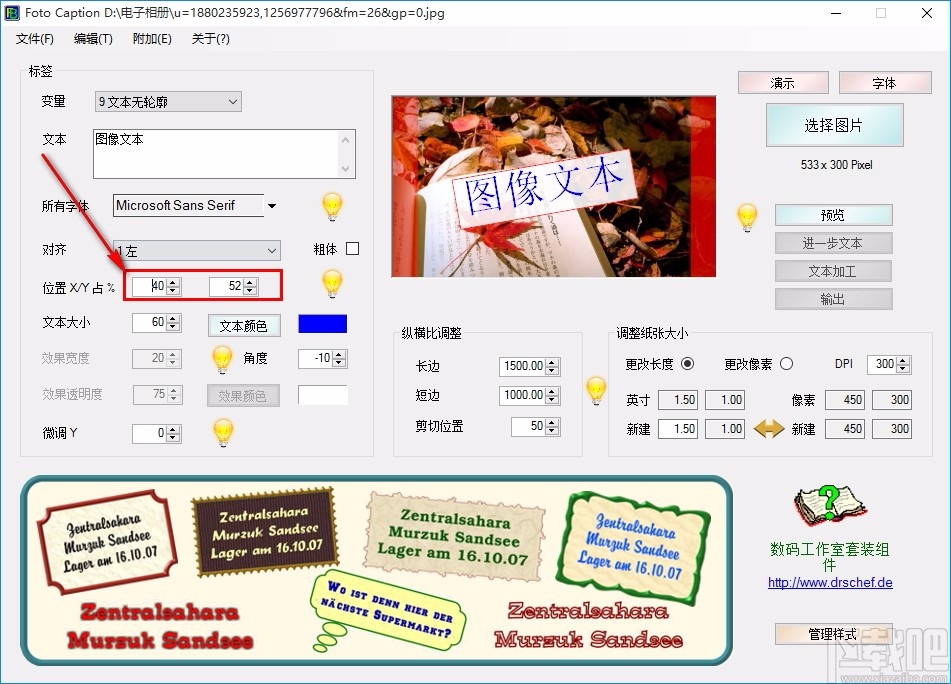Click the lightbulb hint next to the font selector
951x684 pixels.
[332, 207]
